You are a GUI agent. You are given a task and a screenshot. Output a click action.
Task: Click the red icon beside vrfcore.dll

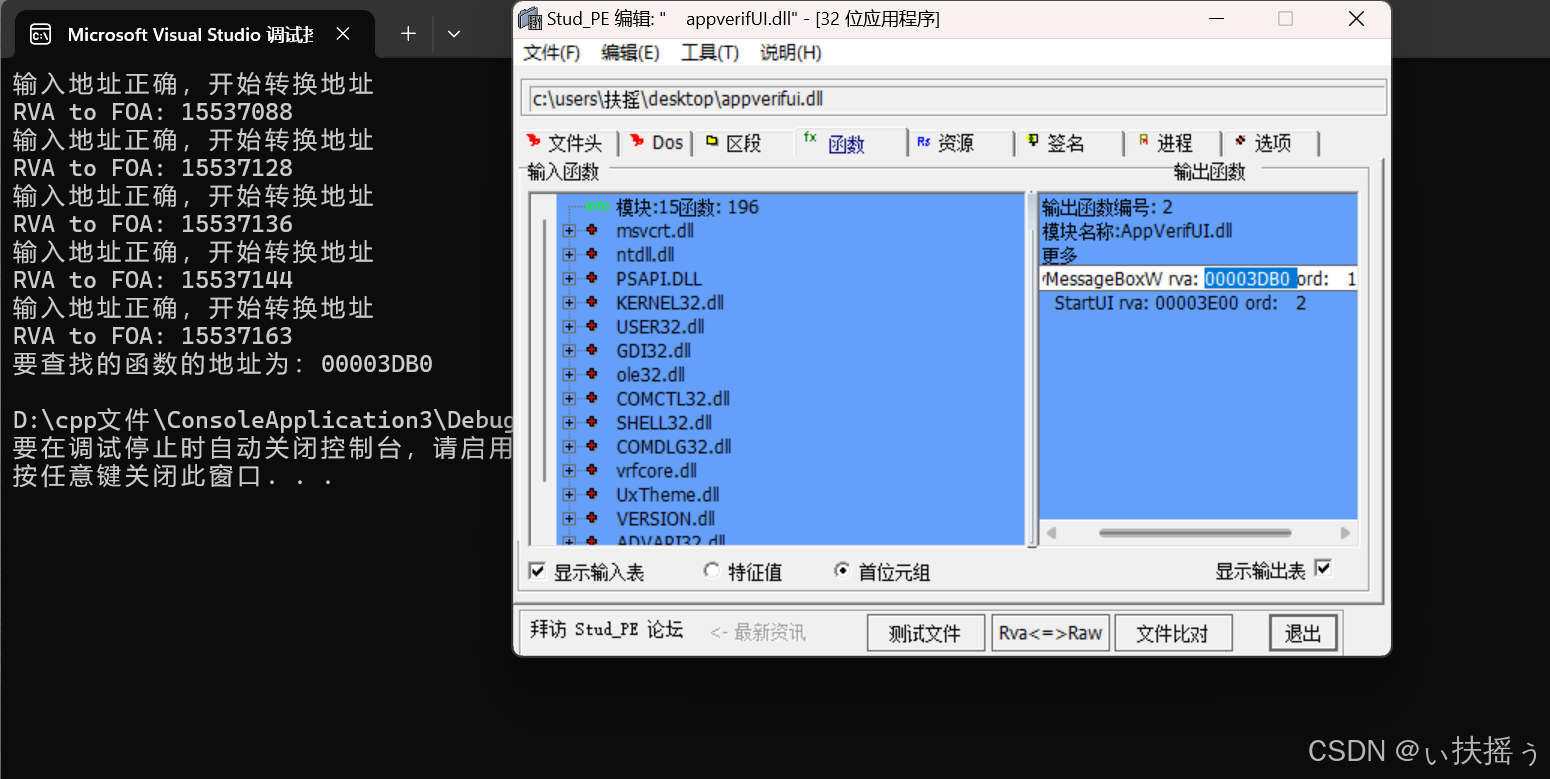click(592, 471)
